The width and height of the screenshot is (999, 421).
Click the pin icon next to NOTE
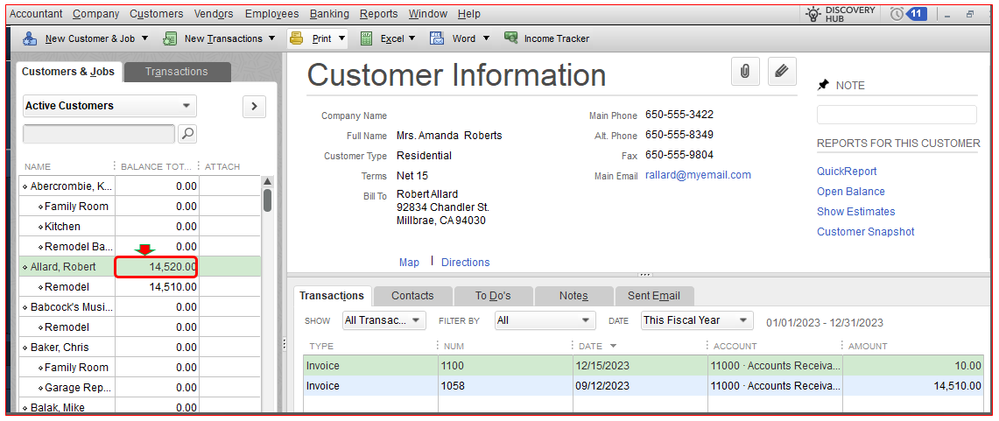(823, 85)
